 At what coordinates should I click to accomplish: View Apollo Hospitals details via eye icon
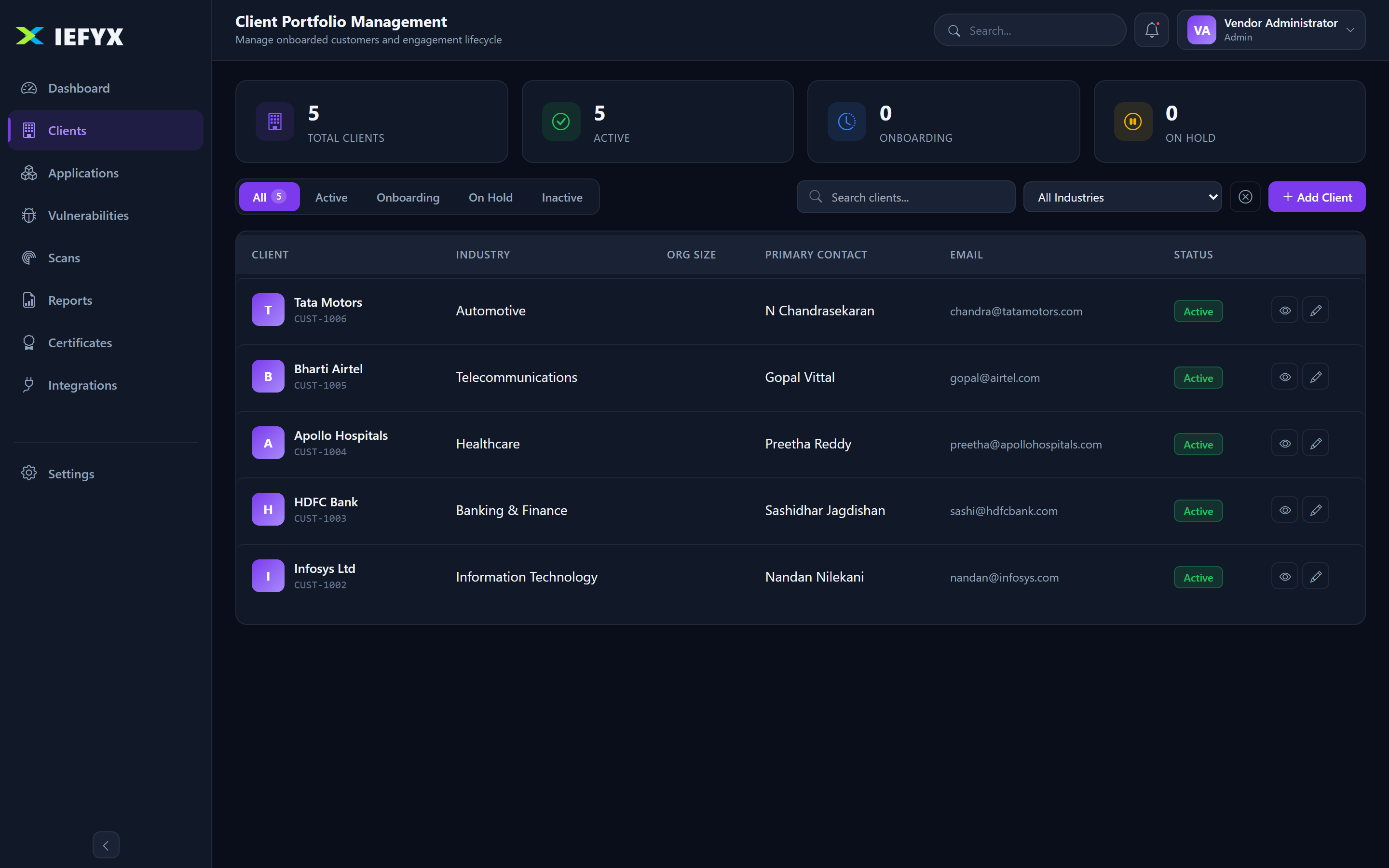1284,443
